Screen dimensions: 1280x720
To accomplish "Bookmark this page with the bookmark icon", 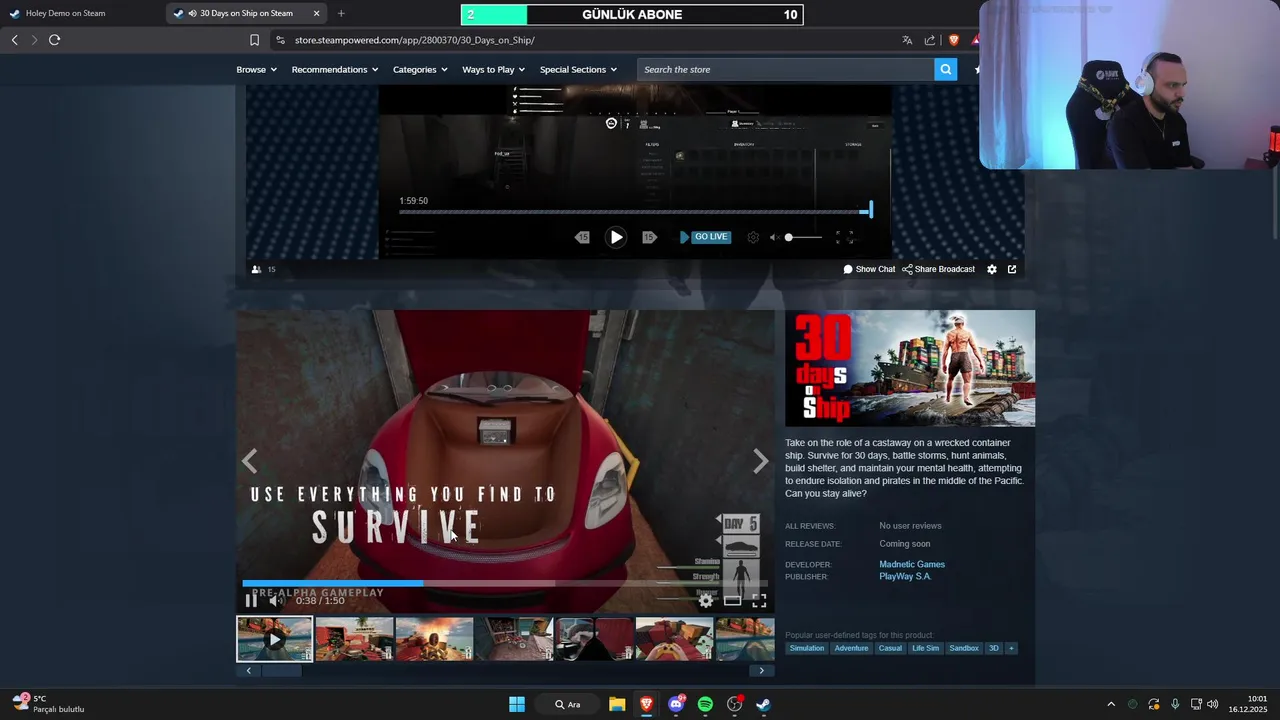I will [254, 40].
